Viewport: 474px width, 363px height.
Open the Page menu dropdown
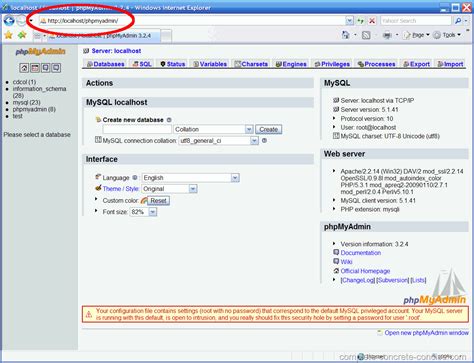point(416,35)
